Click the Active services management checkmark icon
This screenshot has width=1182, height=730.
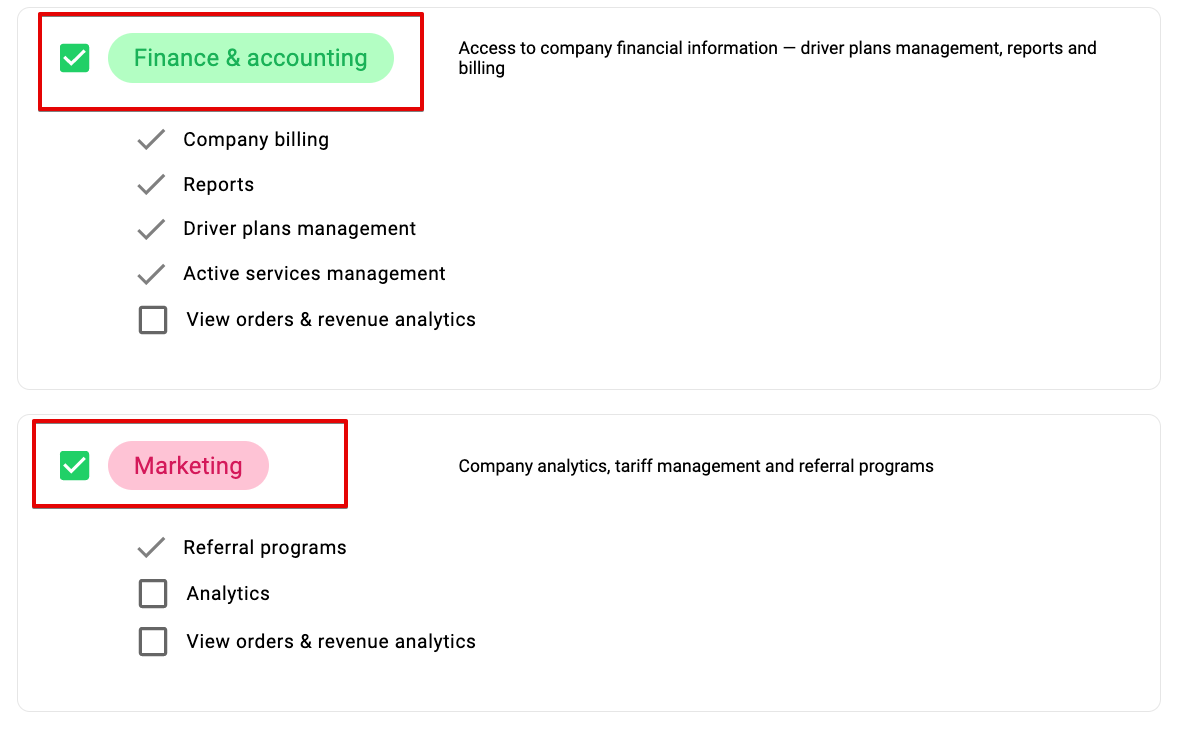(x=151, y=274)
